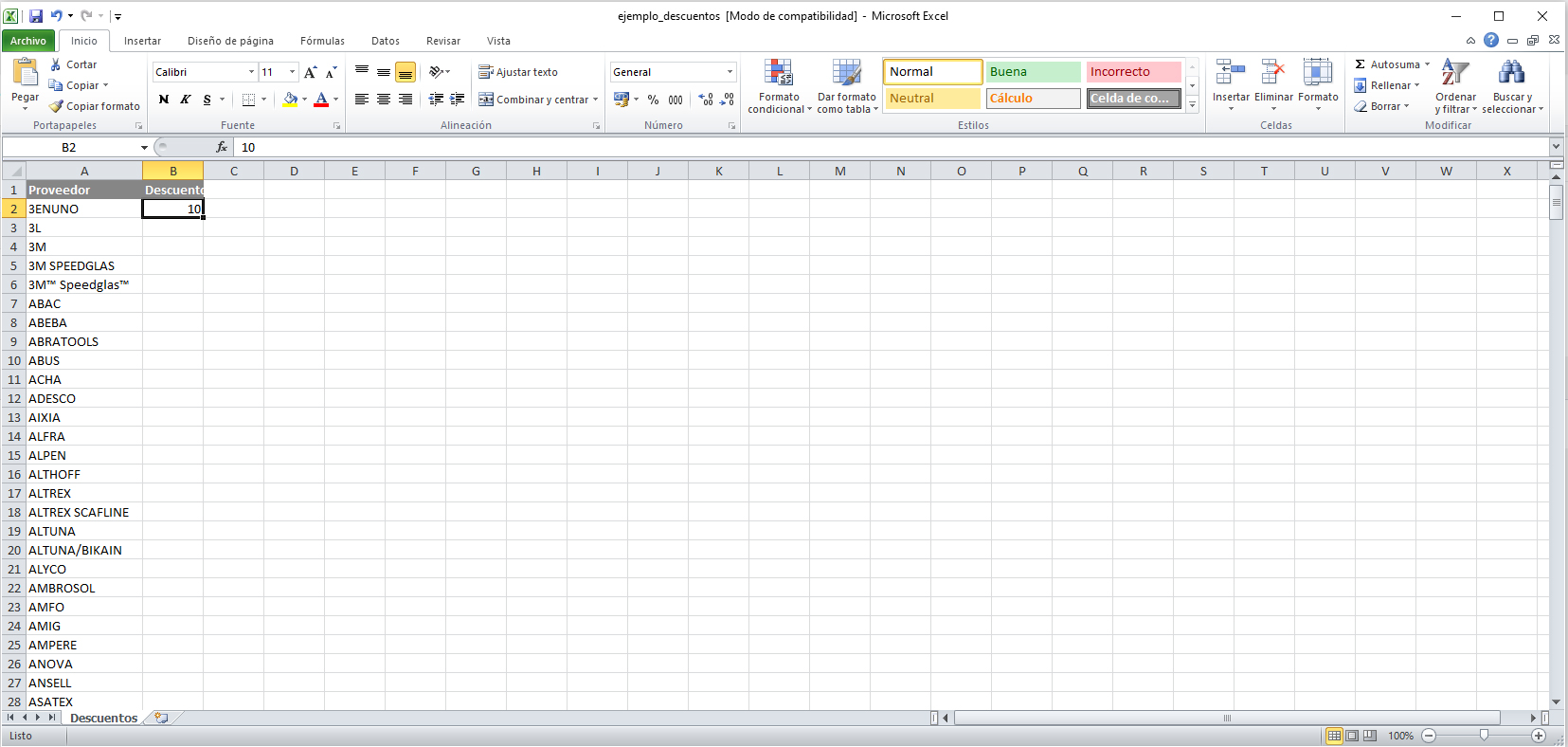Align text to bottom

click(406, 72)
